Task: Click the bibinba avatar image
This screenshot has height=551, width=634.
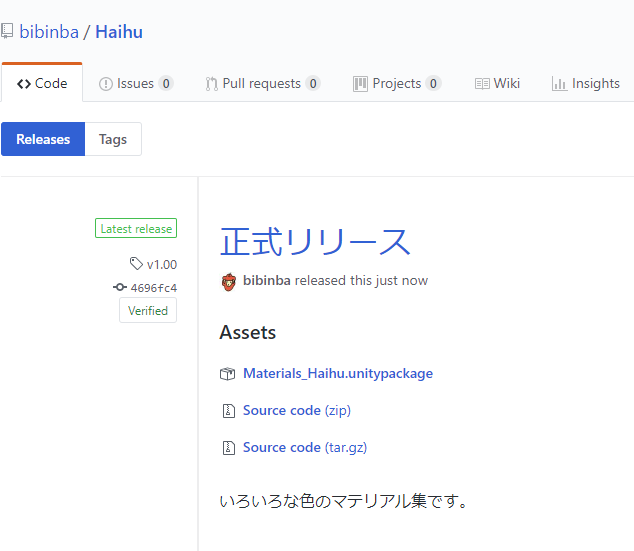Action: tap(229, 282)
